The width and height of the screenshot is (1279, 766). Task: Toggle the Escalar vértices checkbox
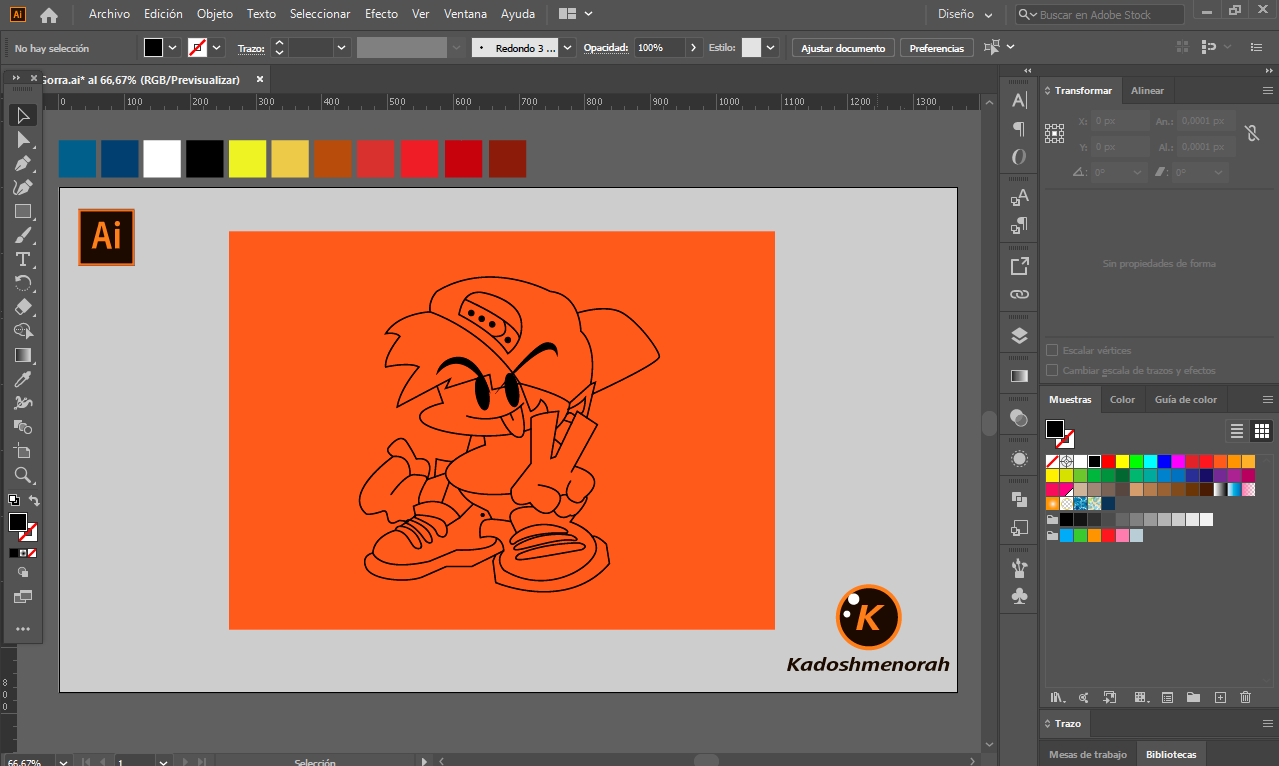click(1052, 350)
